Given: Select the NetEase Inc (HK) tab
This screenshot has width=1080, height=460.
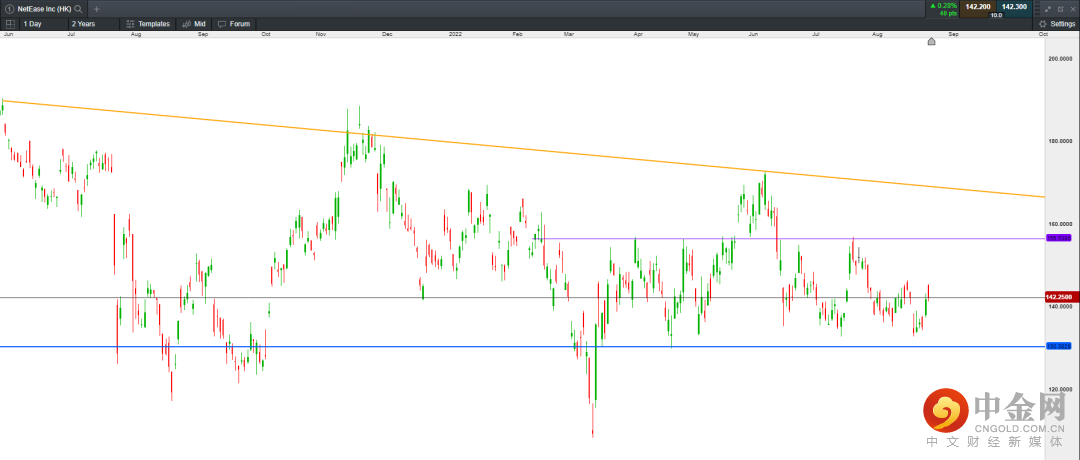Looking at the screenshot, I should [43, 9].
